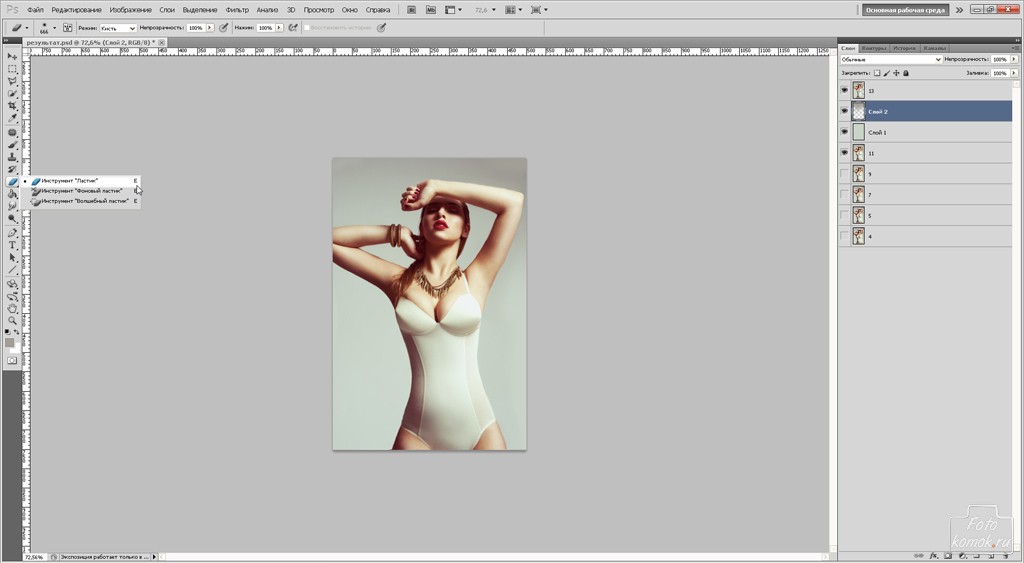Open the Фильтр menu
Screen dimensions: 1024x563
click(x=237, y=9)
